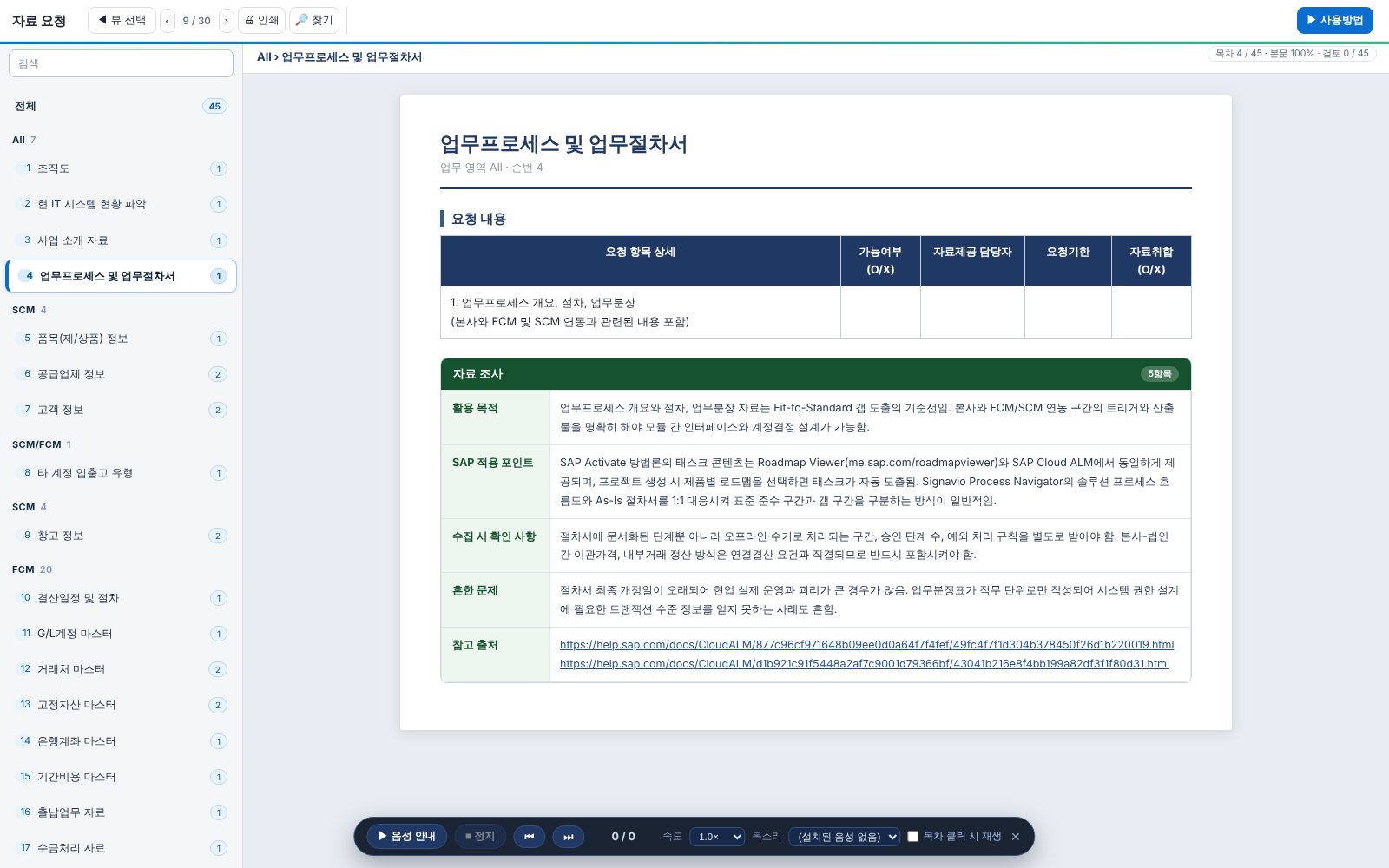Click the 5항목 badge in 자료 조사 header
1389x868 pixels.
1159,374
